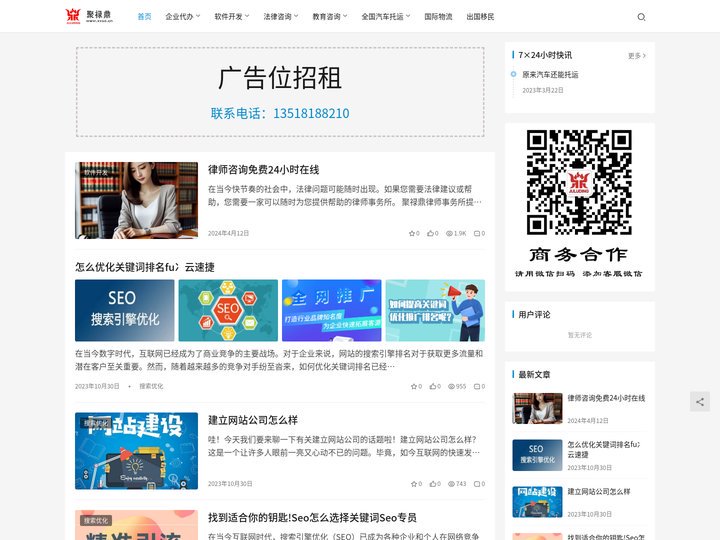Click phone number 13518188210

pyautogui.click(x=311, y=113)
